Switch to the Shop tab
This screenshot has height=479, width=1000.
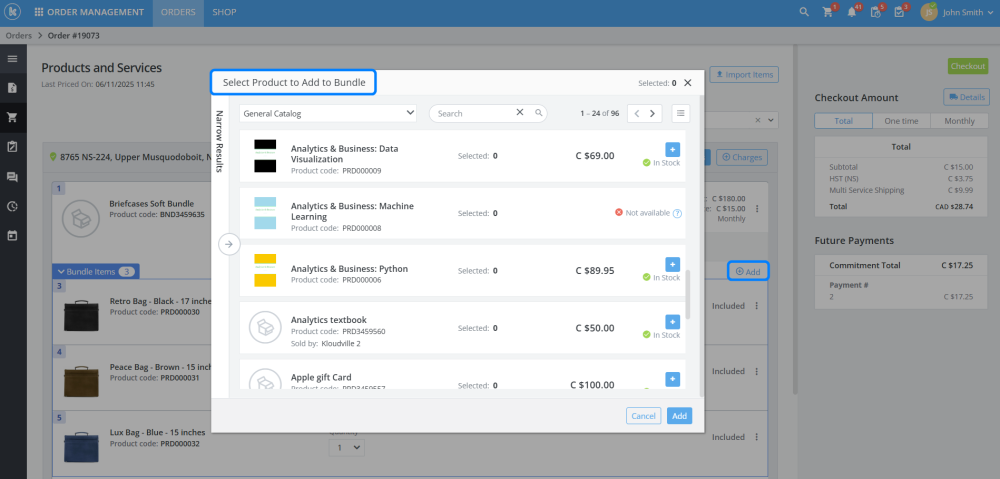224,12
